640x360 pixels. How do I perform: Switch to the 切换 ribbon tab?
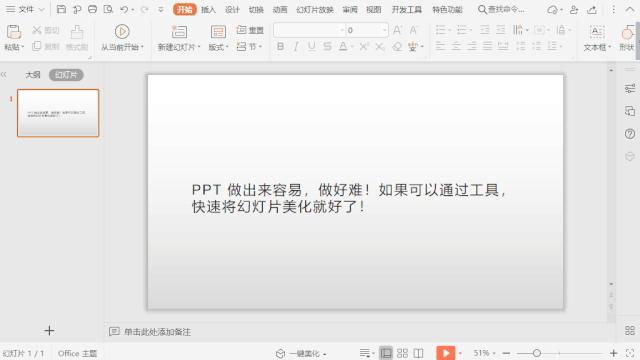(x=256, y=9)
